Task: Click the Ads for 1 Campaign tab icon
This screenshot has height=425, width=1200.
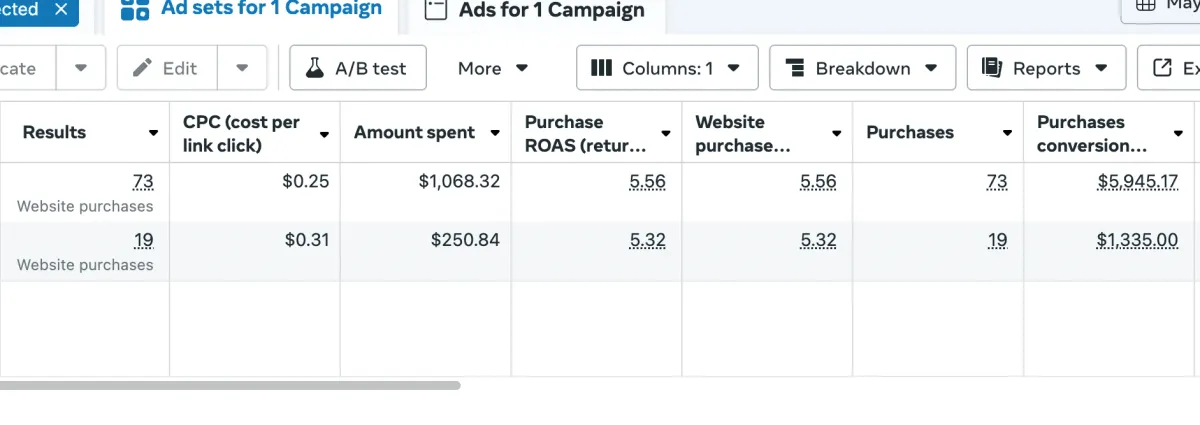Action: [435, 11]
